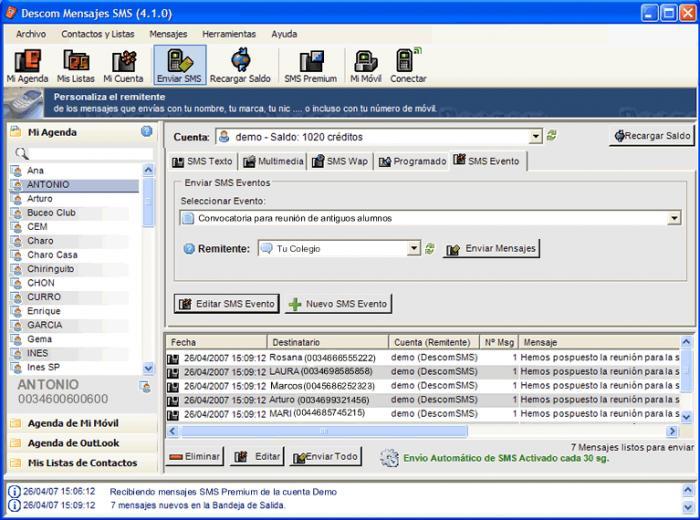Viewport: 700px width, 520px height.
Task: Refresh the account list next to Cuenta
Action: pyautogui.click(x=552, y=136)
